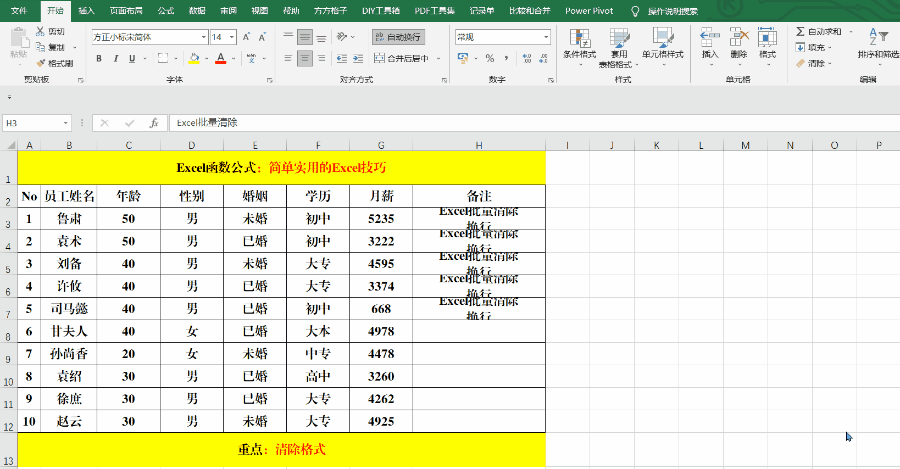Open the number format 常规 dropdown
The image size is (900, 469).
546,37
